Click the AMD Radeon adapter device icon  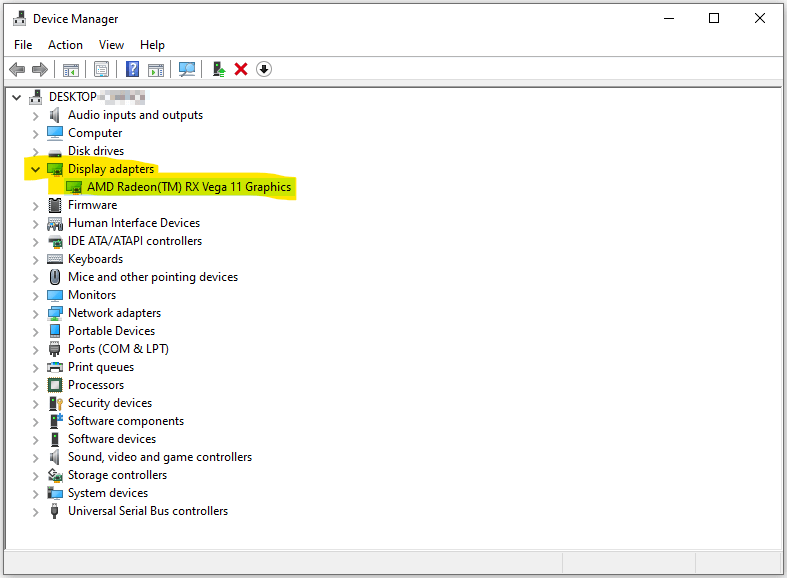coord(74,187)
